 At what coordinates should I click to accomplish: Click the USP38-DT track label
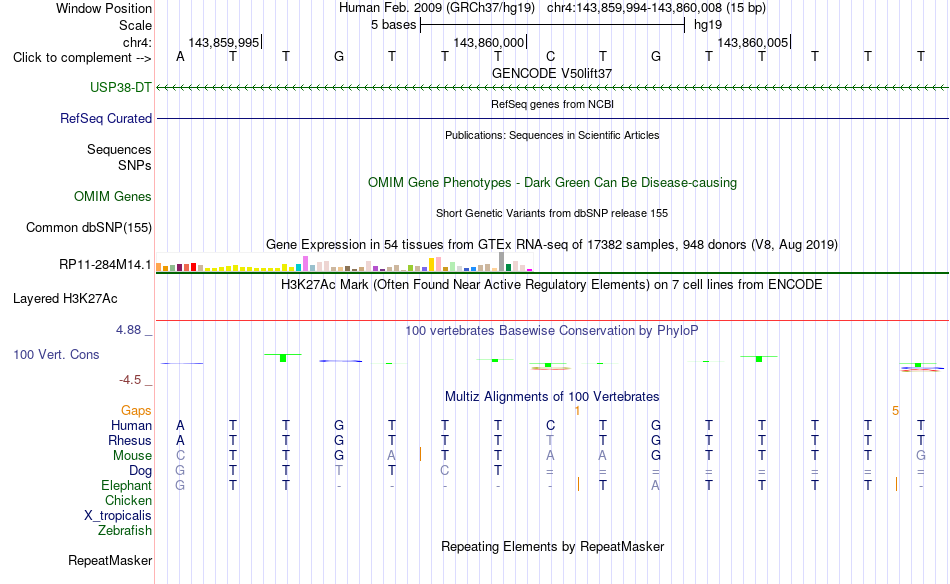[x=121, y=87]
